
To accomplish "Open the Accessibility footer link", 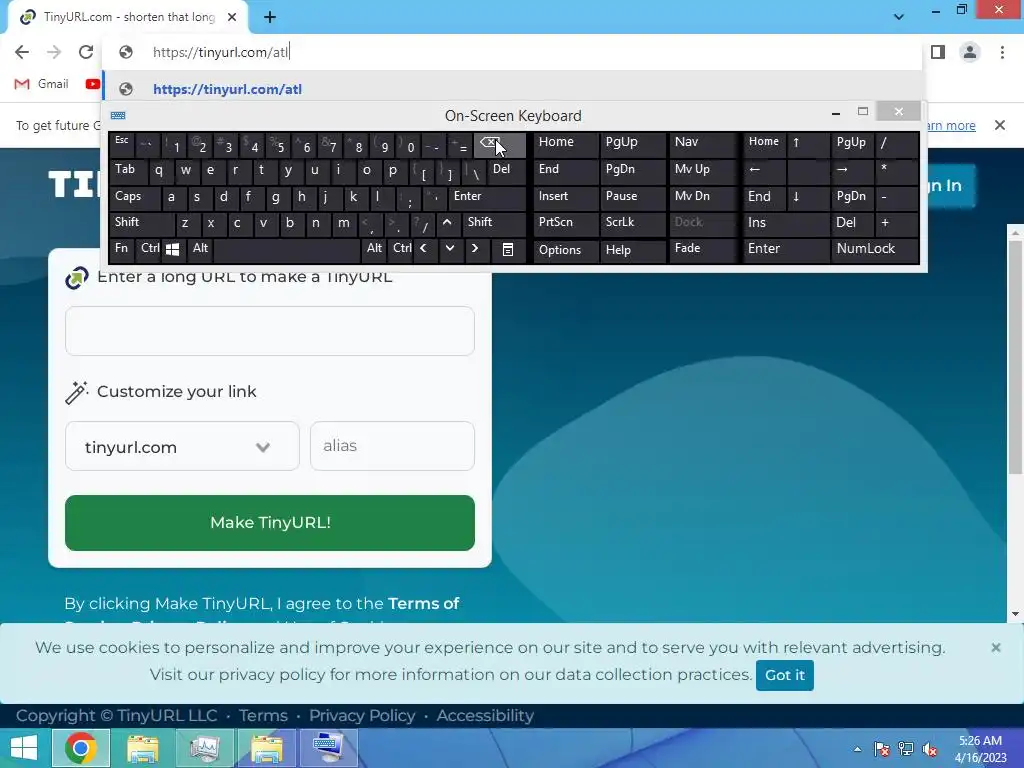I will click(x=485, y=716).
